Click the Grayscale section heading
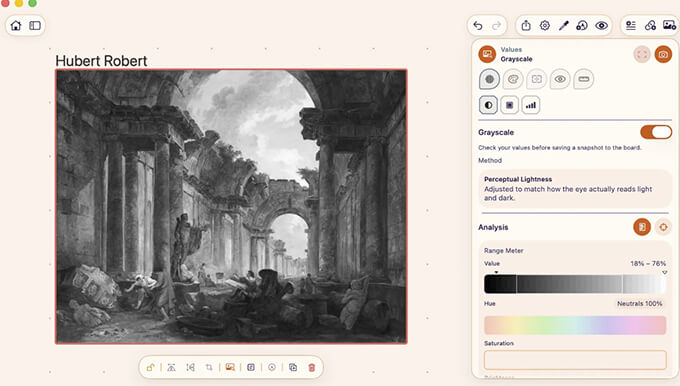The height and width of the screenshot is (386, 680). tap(496, 132)
